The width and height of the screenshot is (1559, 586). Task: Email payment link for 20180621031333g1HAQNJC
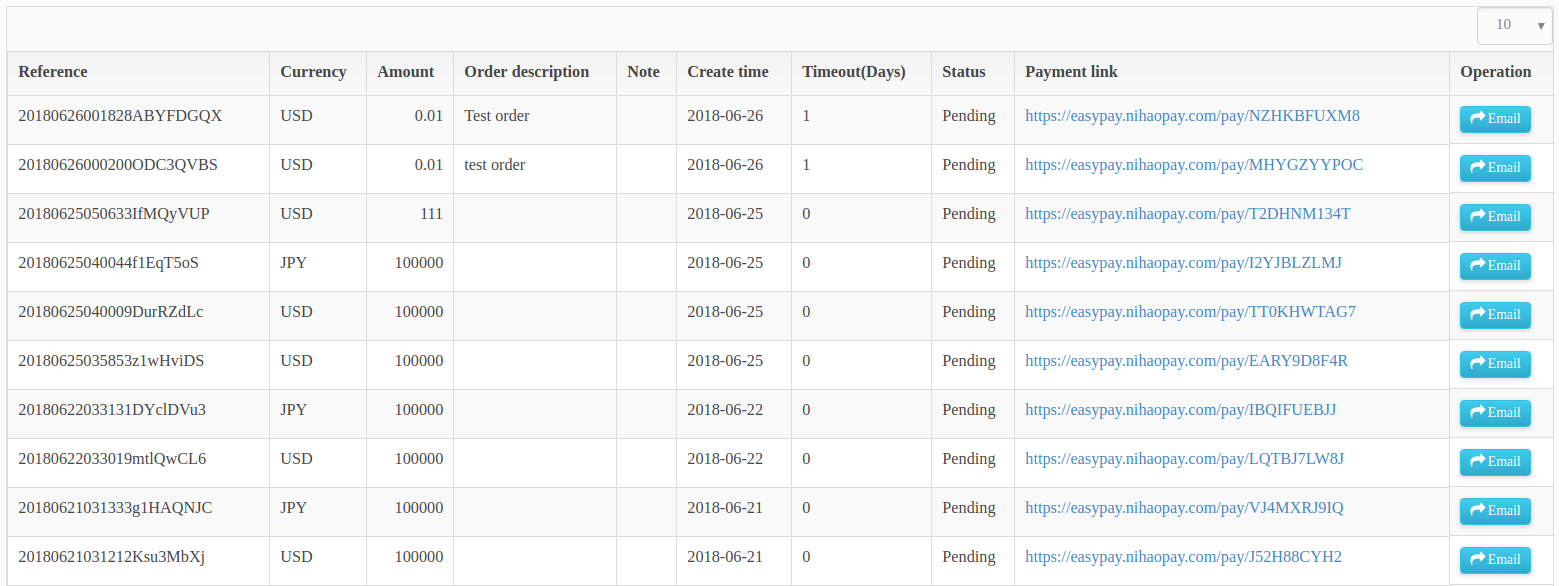[x=1495, y=511]
